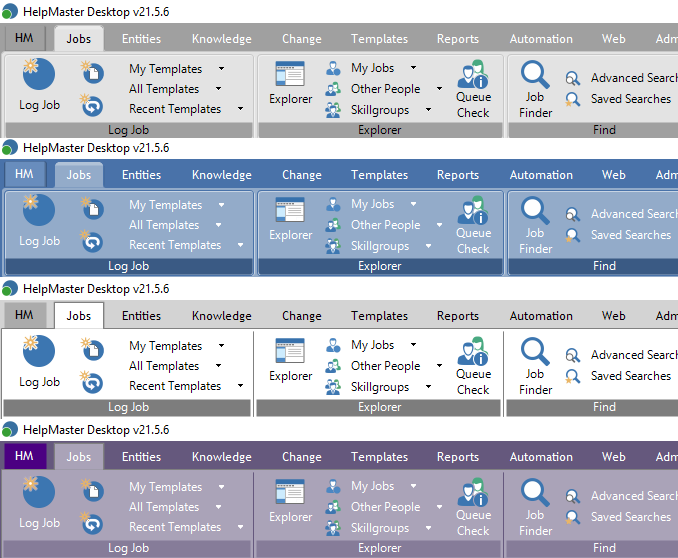Click star-document template icon in blue ribbon

pos(92,208)
